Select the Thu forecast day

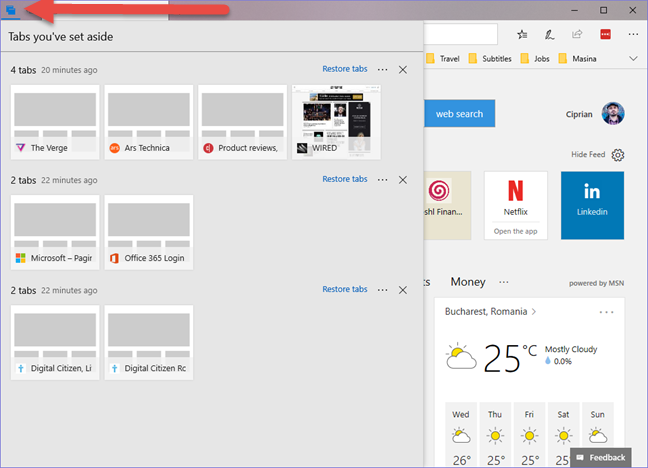[x=495, y=435]
